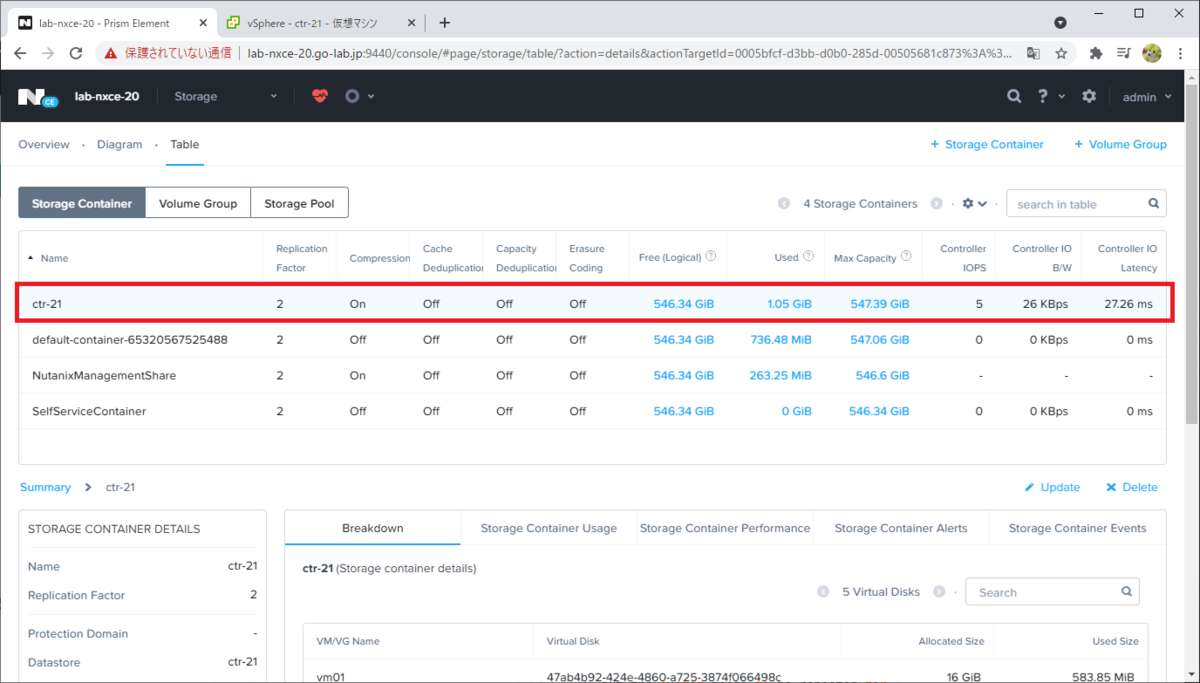The image size is (1200, 683).
Task: Open the browser tab search dropdown arrow
Action: [1060, 22]
